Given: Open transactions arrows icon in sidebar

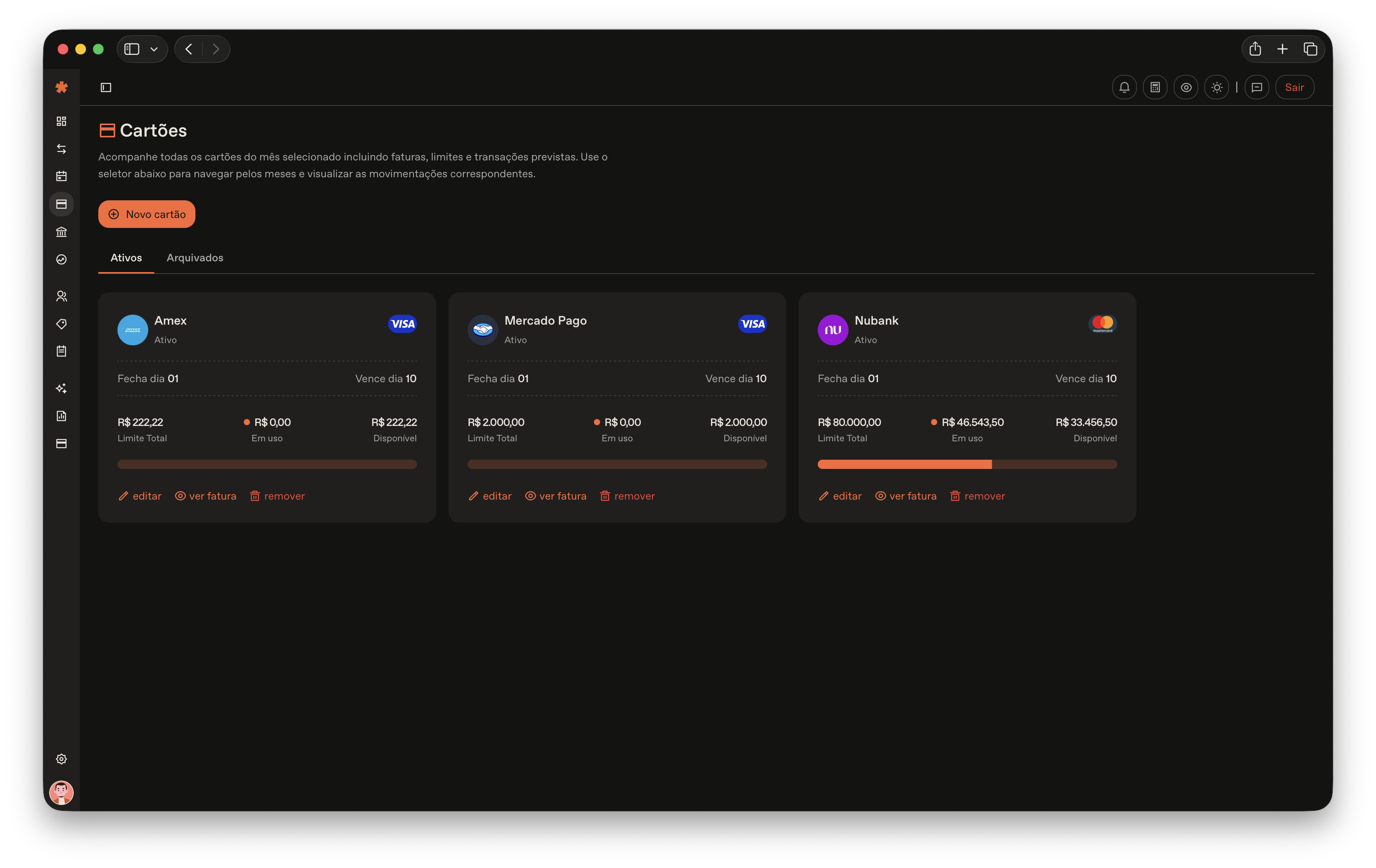Looking at the screenshot, I should (61, 149).
